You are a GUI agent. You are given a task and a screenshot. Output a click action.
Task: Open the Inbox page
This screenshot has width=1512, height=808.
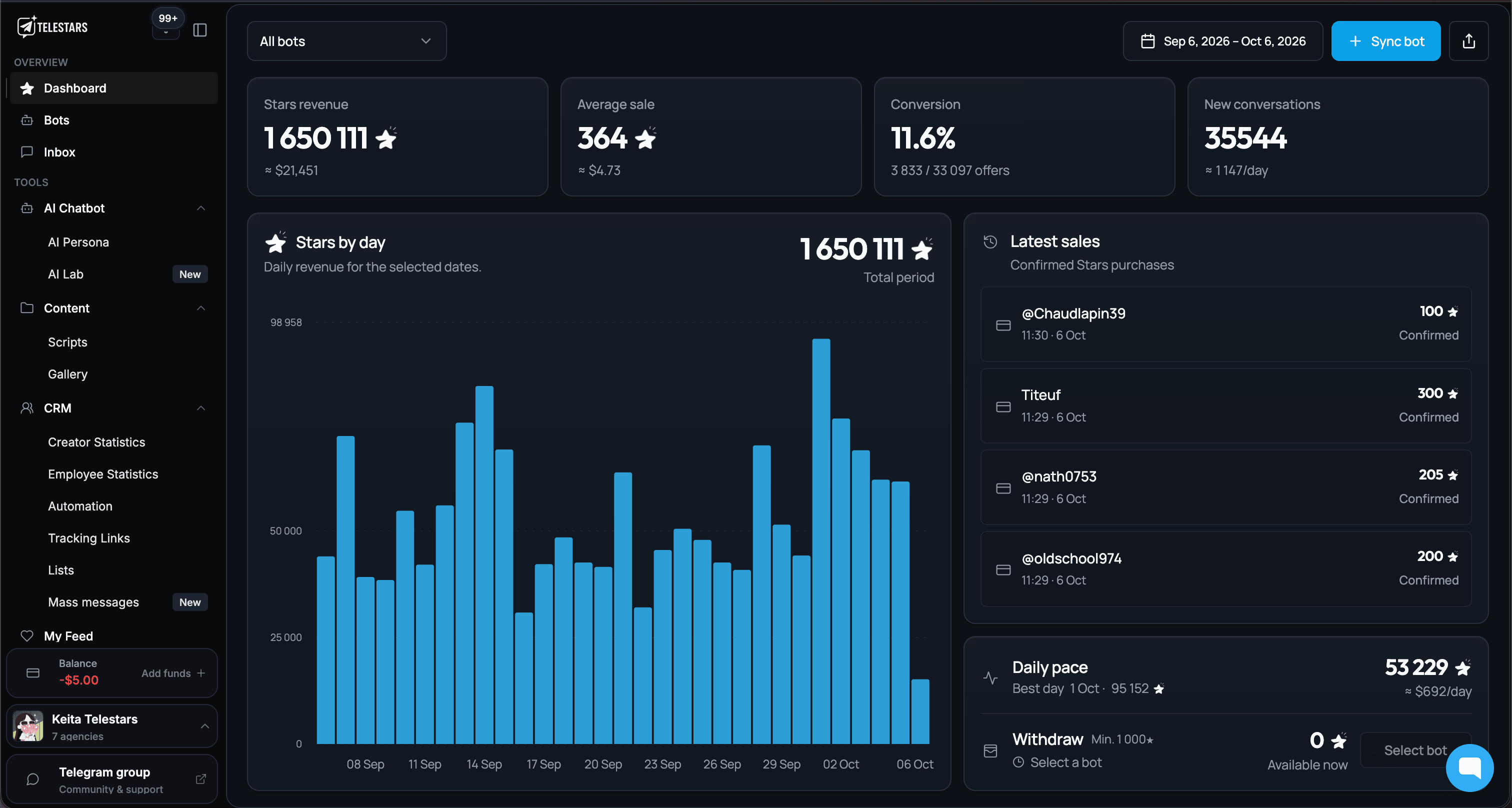114,152
